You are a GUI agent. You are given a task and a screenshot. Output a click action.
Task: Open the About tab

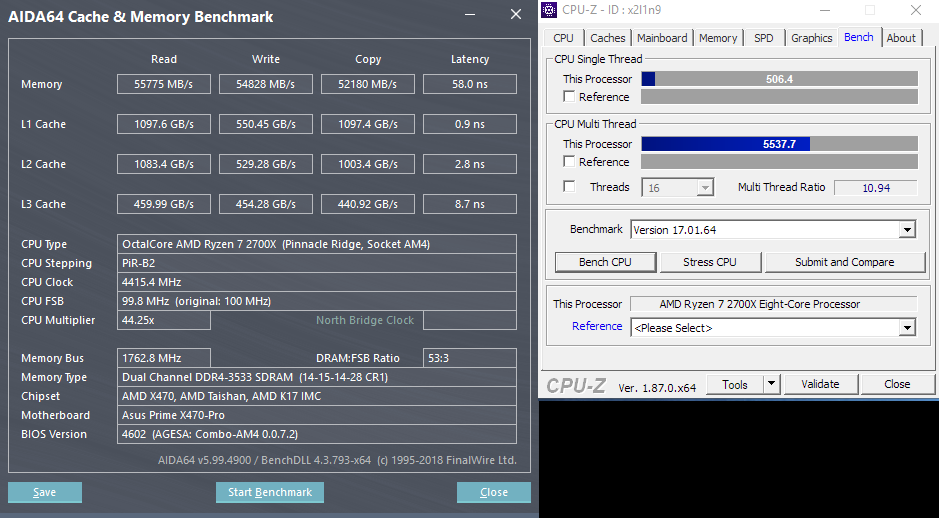(901, 38)
